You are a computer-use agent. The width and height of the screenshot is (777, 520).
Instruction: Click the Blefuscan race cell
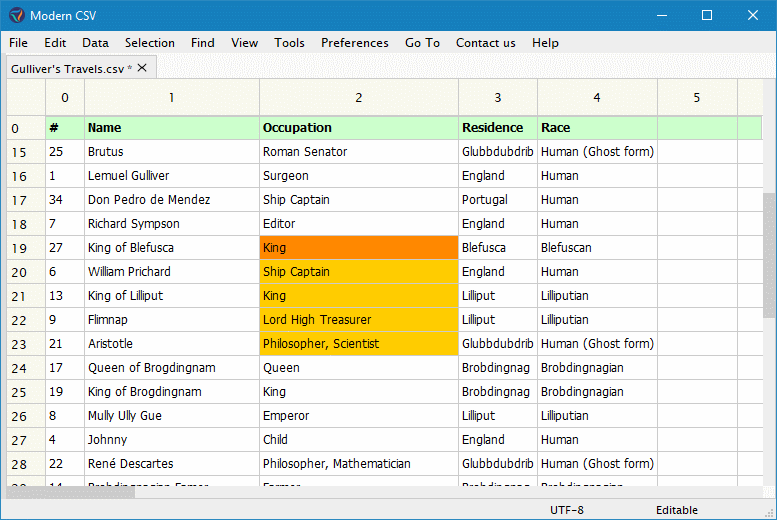click(x=597, y=248)
